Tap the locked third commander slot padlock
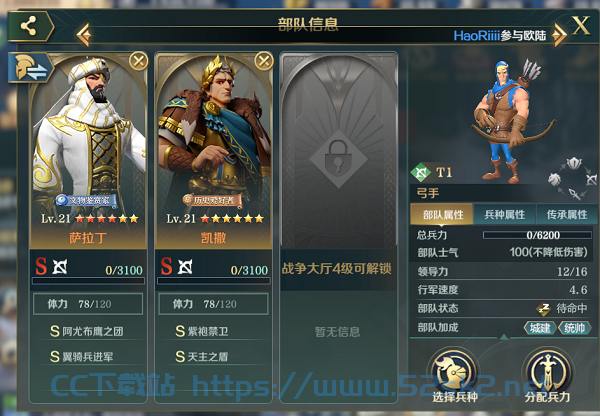This screenshot has height=416, width=600. pyautogui.click(x=338, y=158)
